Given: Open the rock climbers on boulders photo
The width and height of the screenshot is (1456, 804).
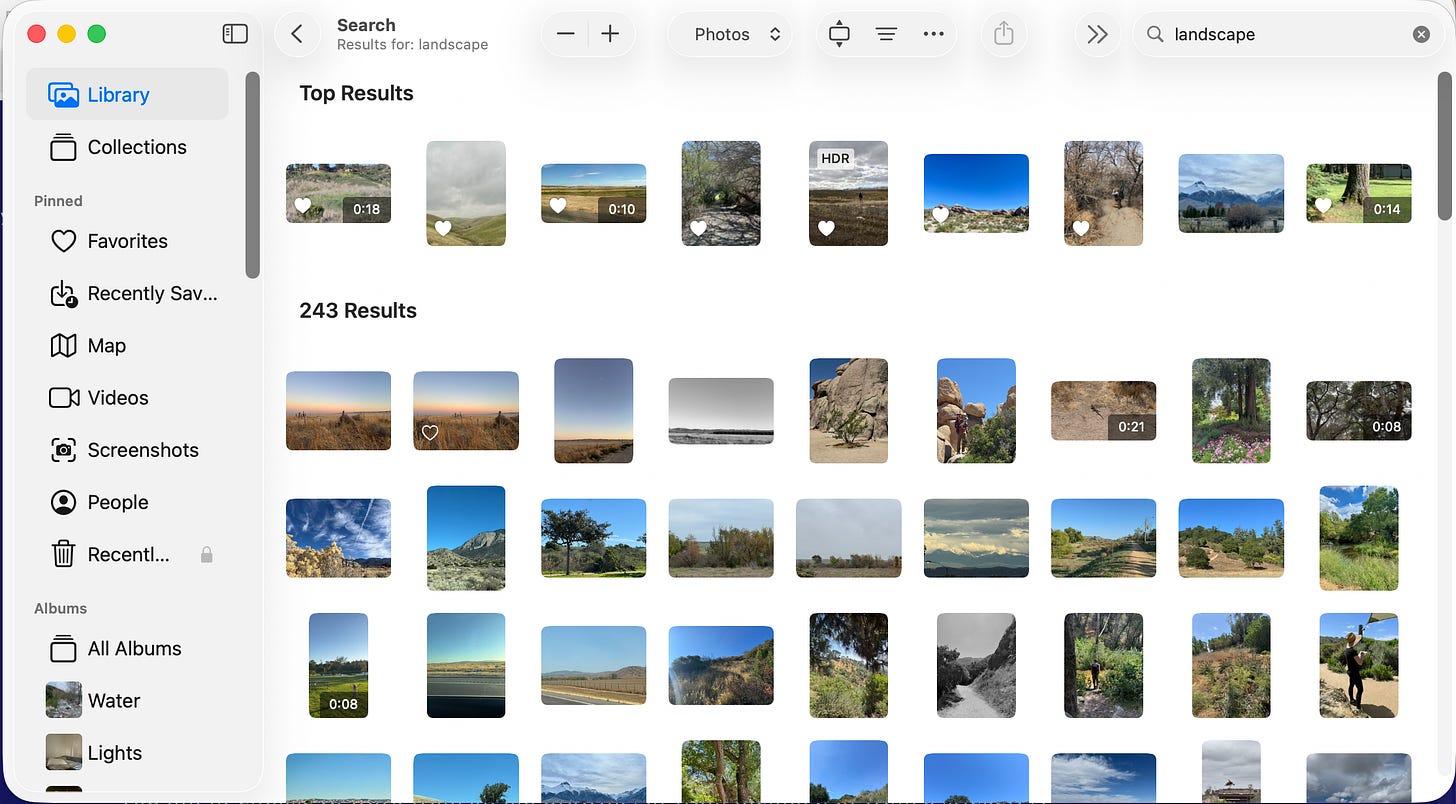Looking at the screenshot, I should [976, 411].
